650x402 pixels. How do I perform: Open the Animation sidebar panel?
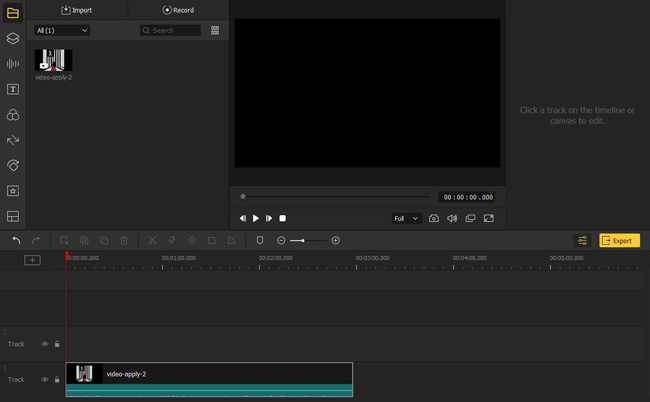(13, 165)
